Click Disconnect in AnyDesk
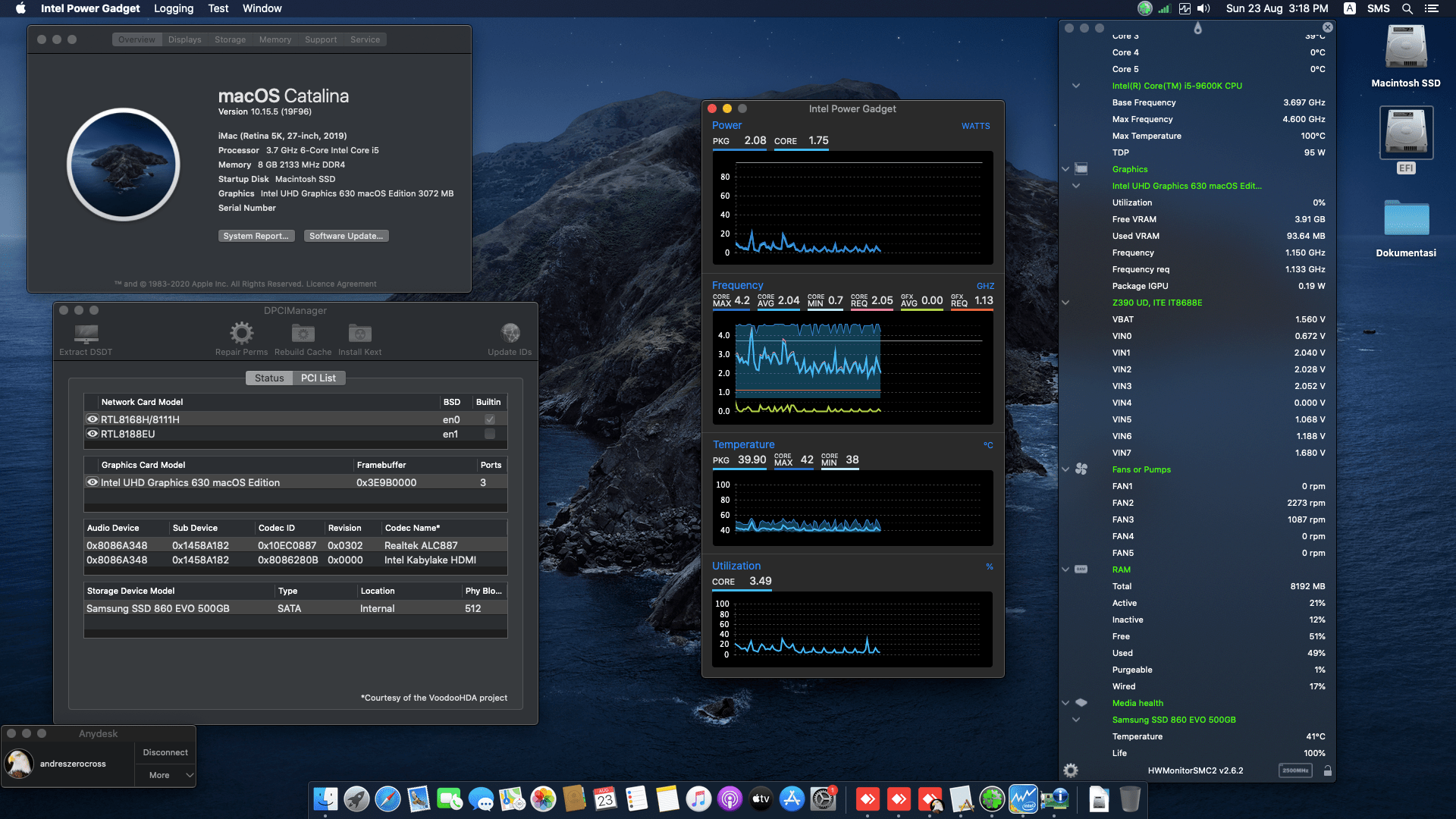 [164, 752]
